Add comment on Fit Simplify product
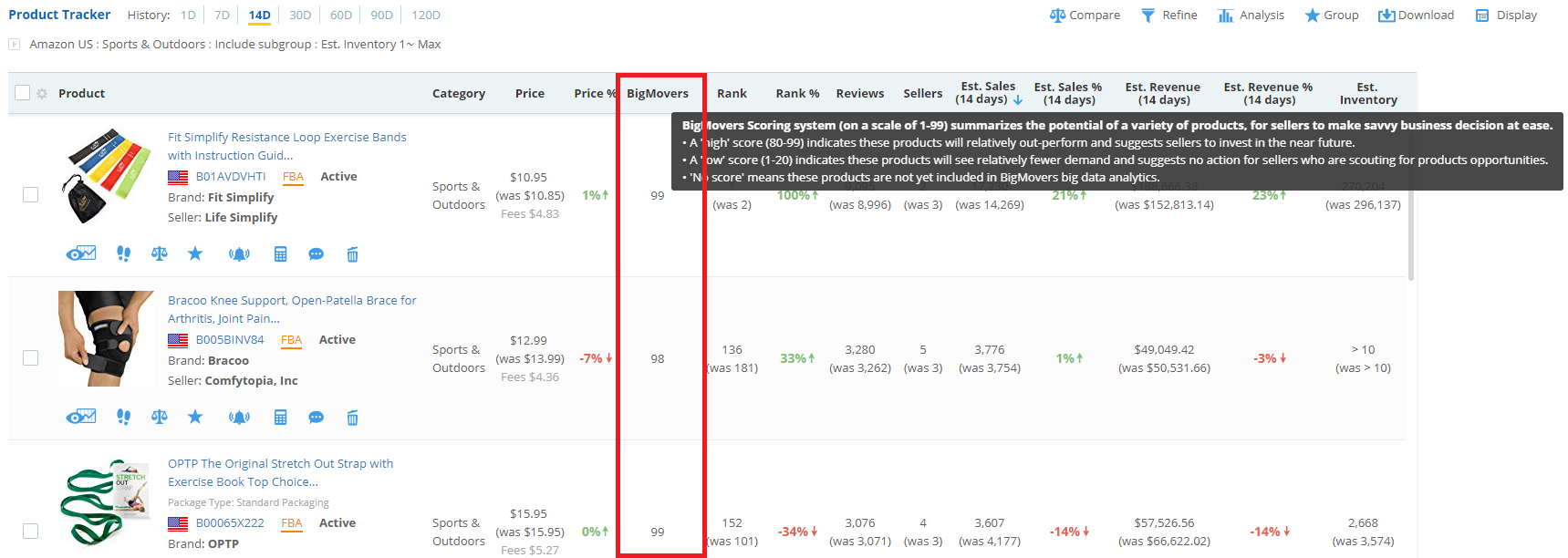 [x=317, y=254]
